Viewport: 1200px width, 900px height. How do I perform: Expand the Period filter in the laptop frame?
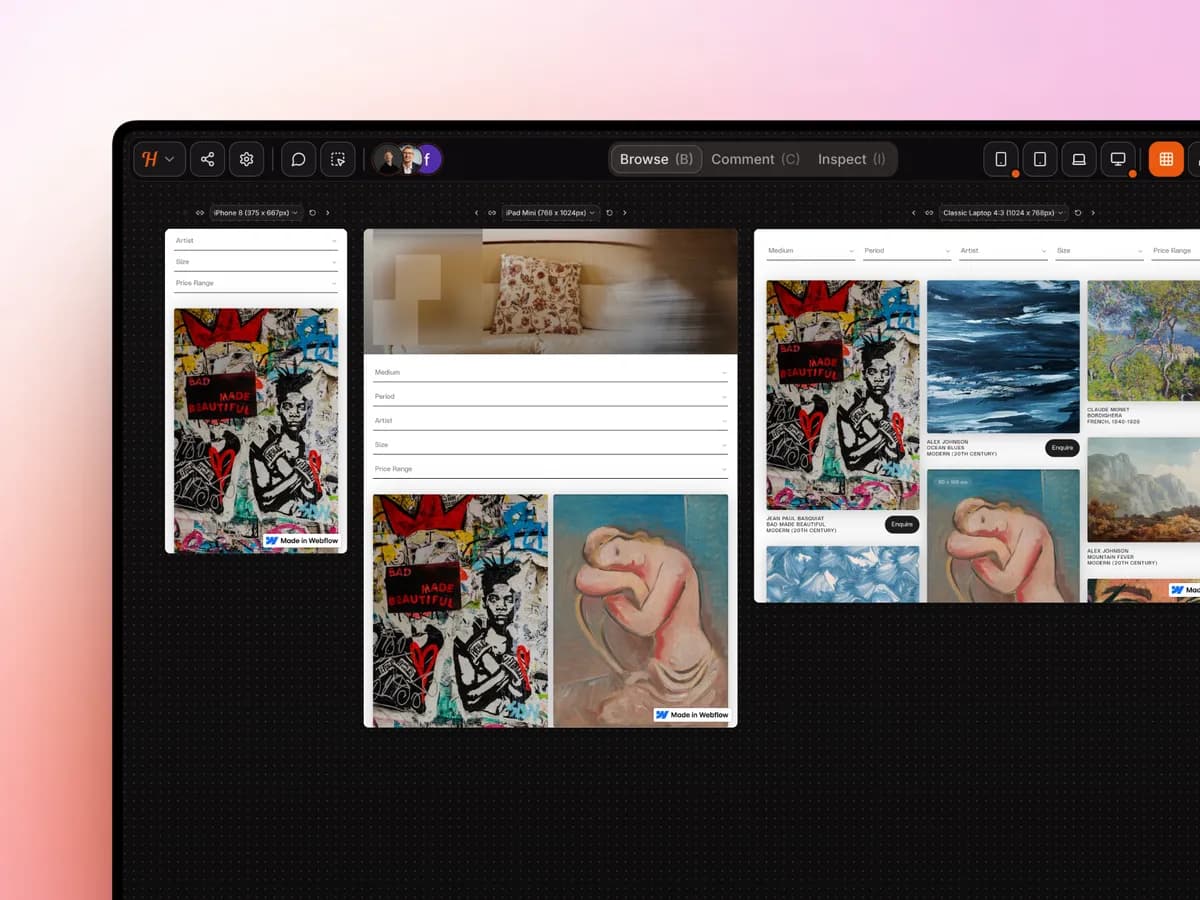[907, 251]
